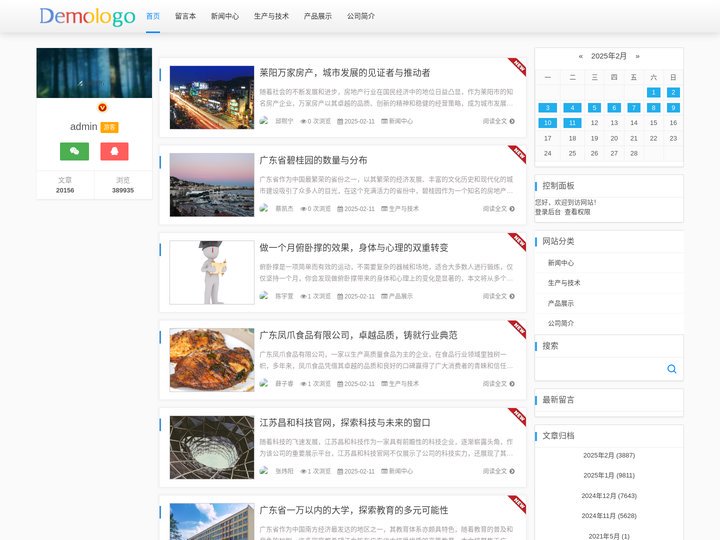The width and height of the screenshot is (720, 540).
Task: Click the 游客 badge beside admin
Action: [109, 127]
